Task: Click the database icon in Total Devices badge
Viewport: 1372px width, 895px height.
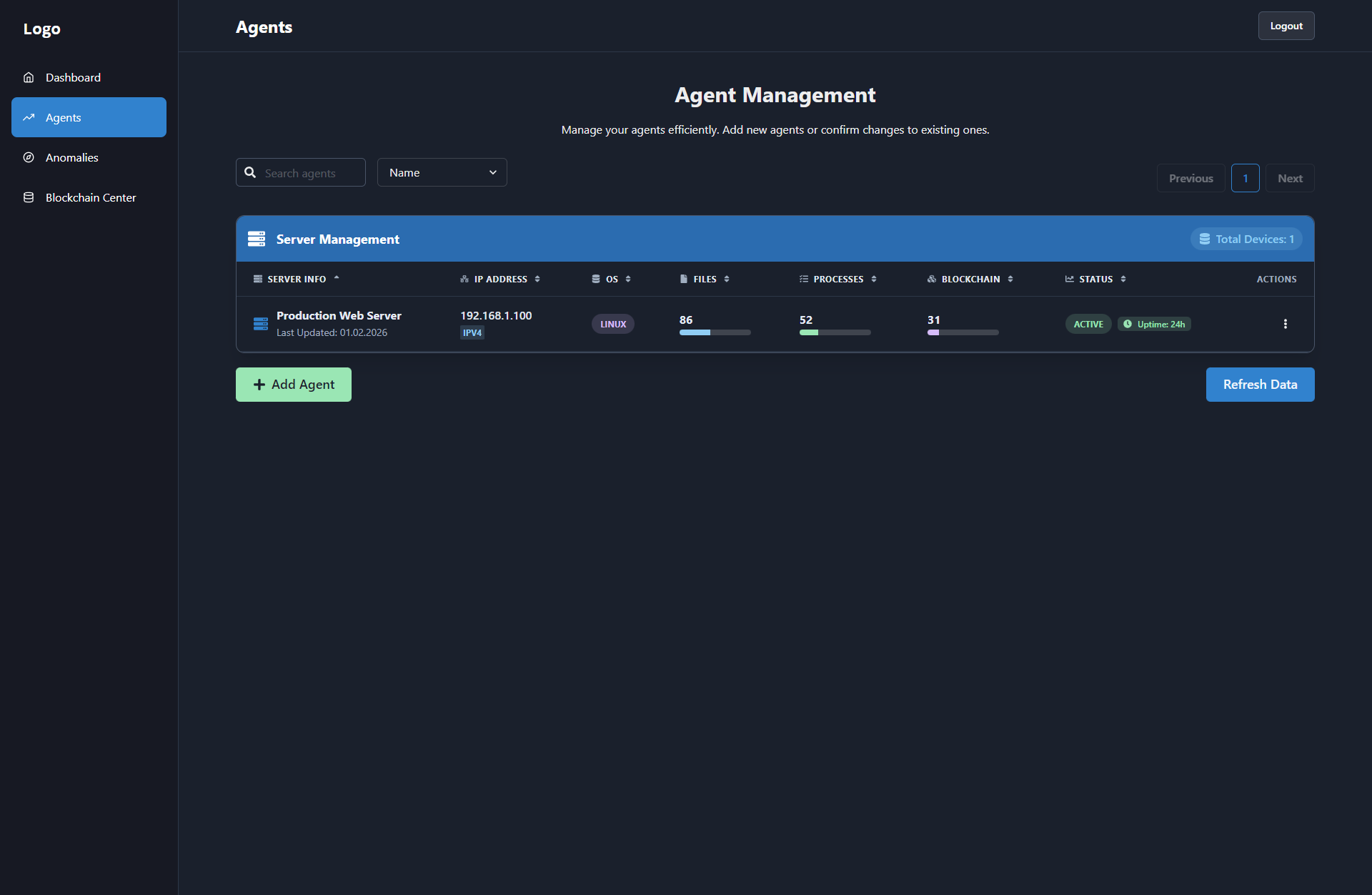Action: pos(1206,239)
